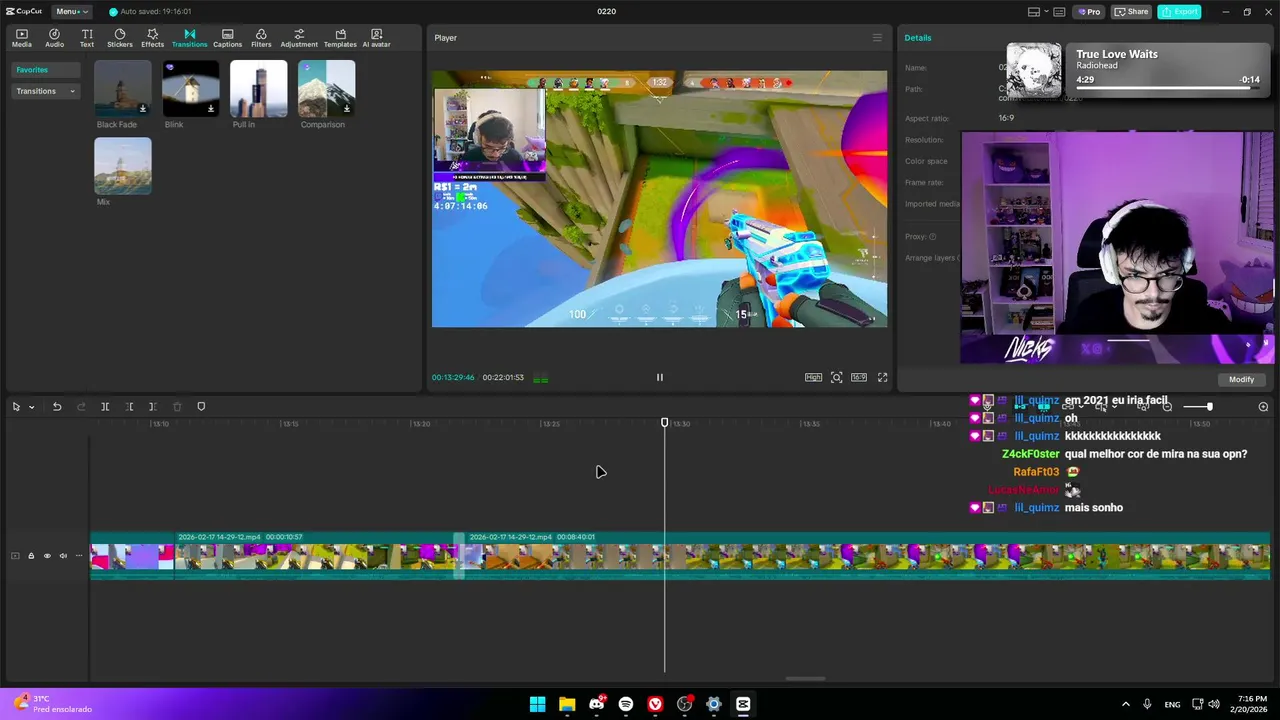Click the timeline playhead marker

coord(665,423)
